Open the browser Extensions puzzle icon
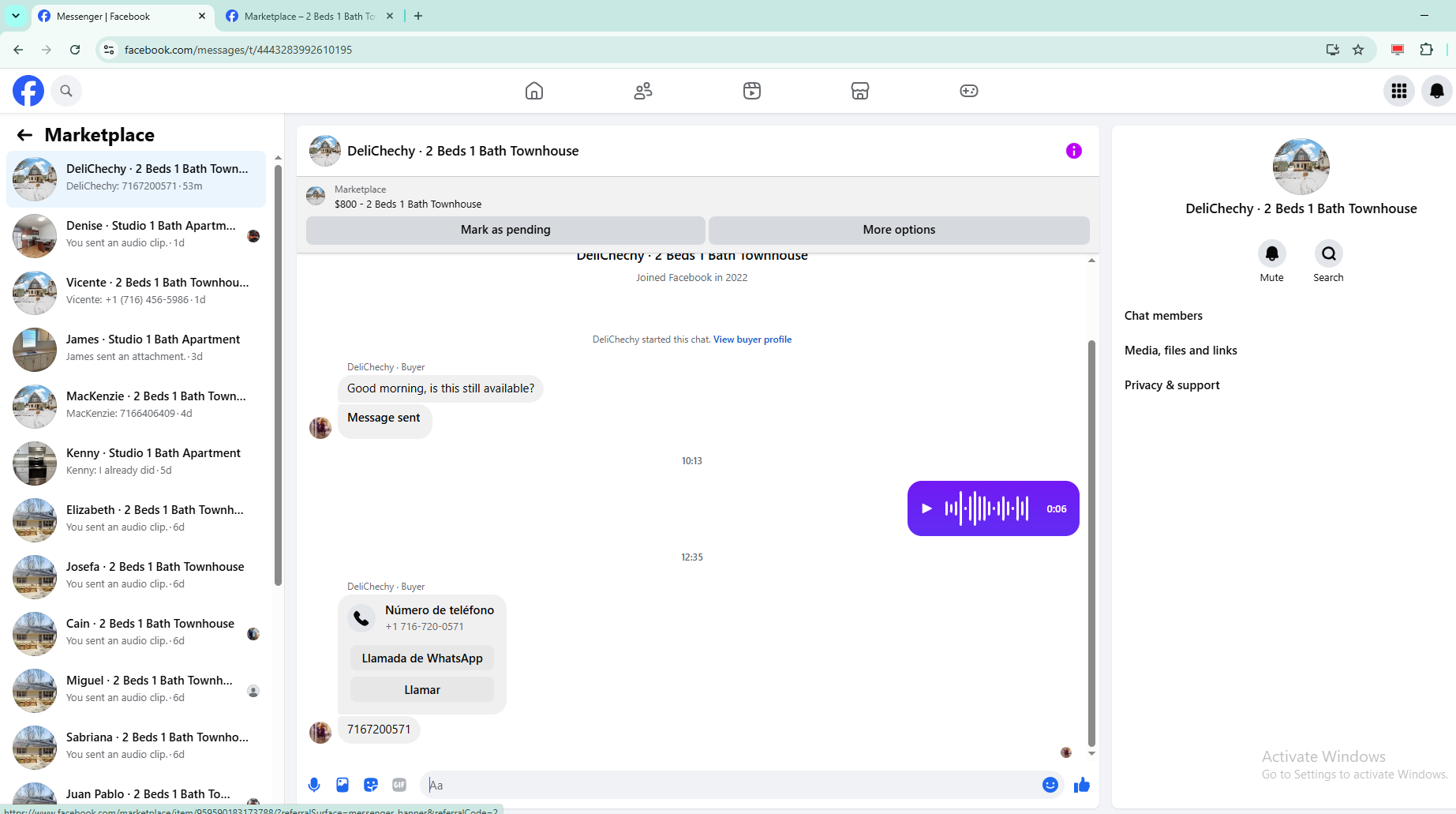This screenshot has width=1456, height=814. click(1427, 50)
